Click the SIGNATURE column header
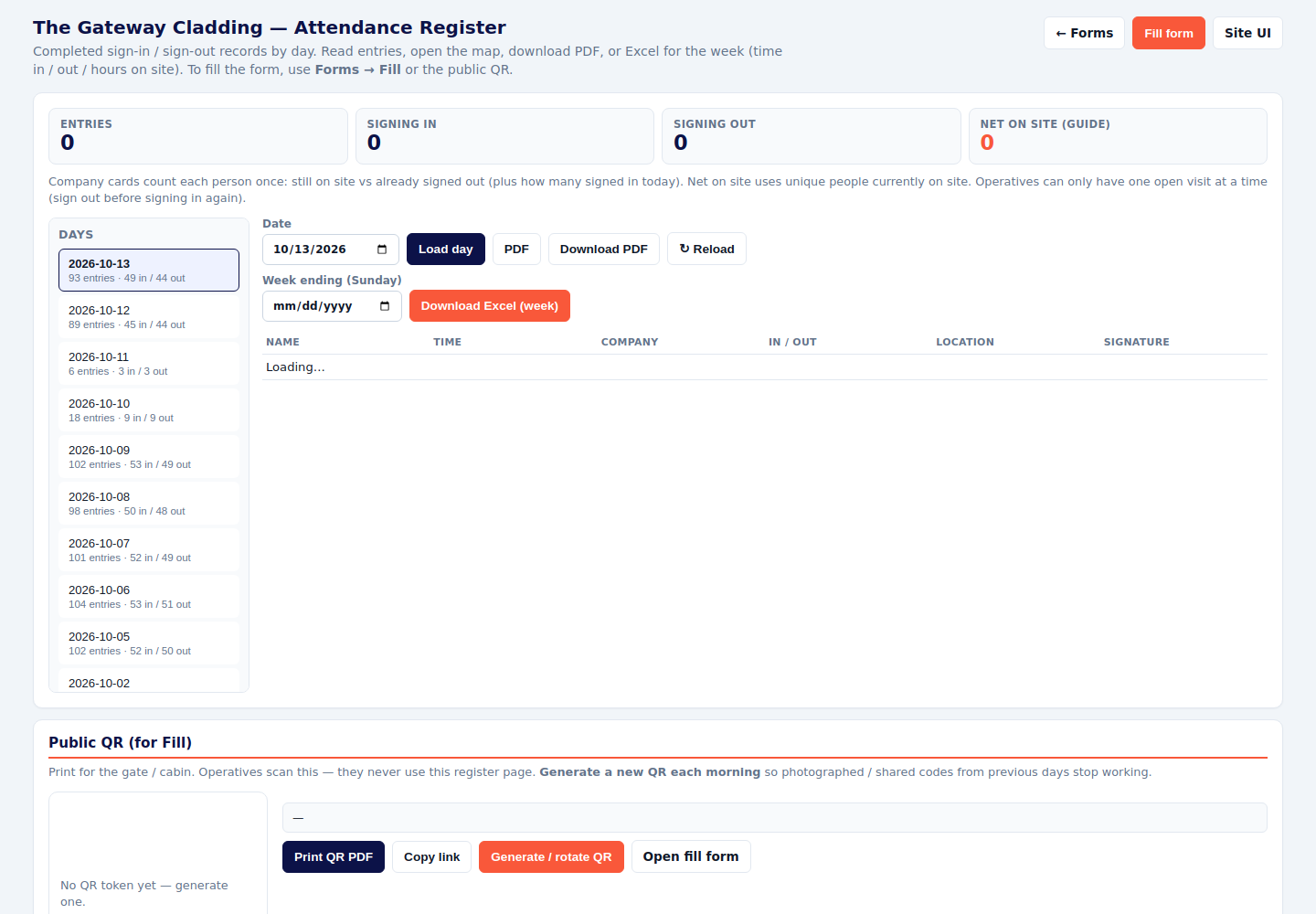 (1137, 342)
